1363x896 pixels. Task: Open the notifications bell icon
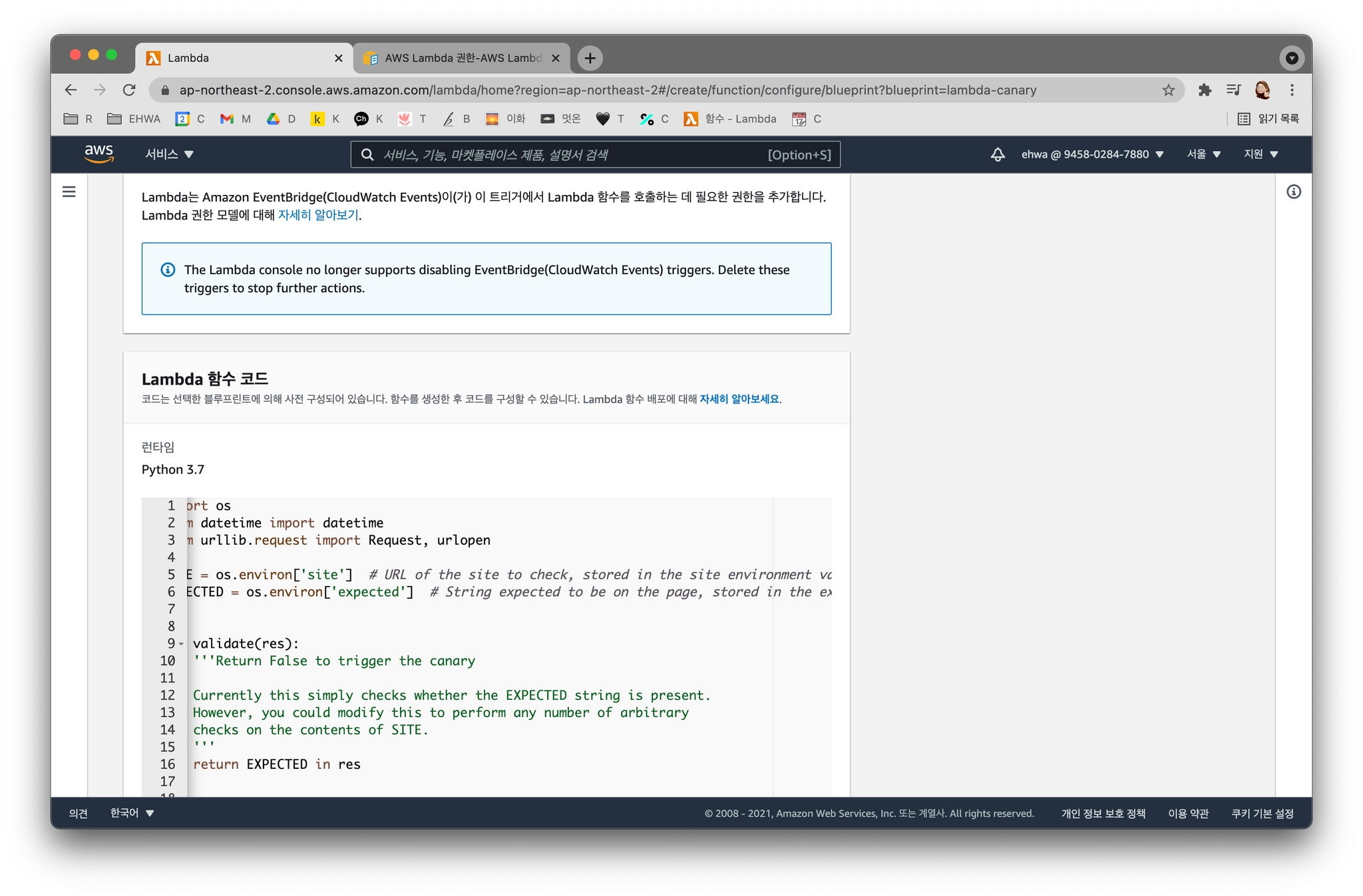point(997,154)
